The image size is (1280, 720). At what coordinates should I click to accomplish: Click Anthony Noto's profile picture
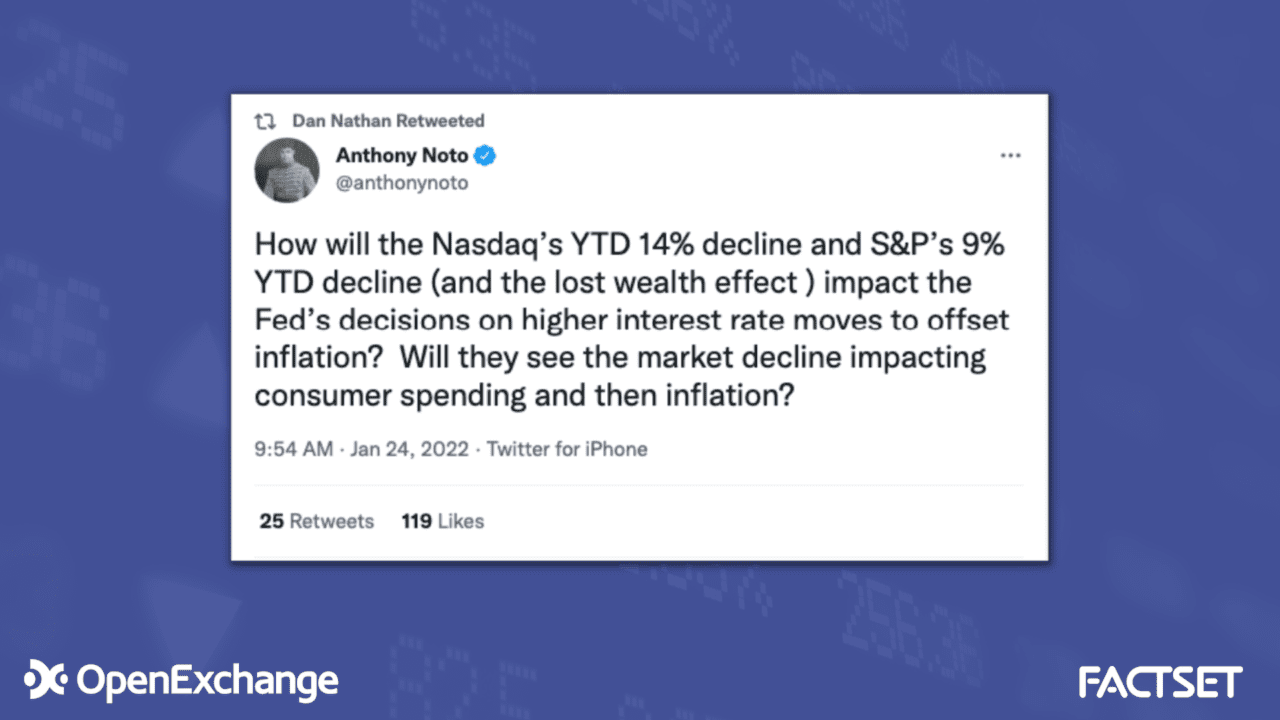click(x=287, y=169)
